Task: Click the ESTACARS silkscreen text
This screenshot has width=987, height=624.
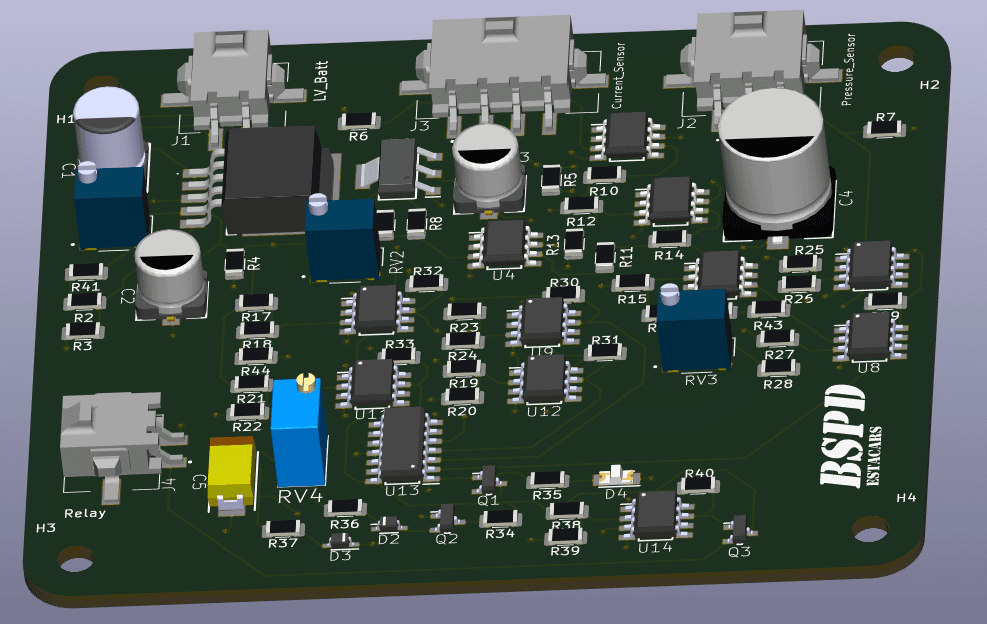Action: point(874,456)
